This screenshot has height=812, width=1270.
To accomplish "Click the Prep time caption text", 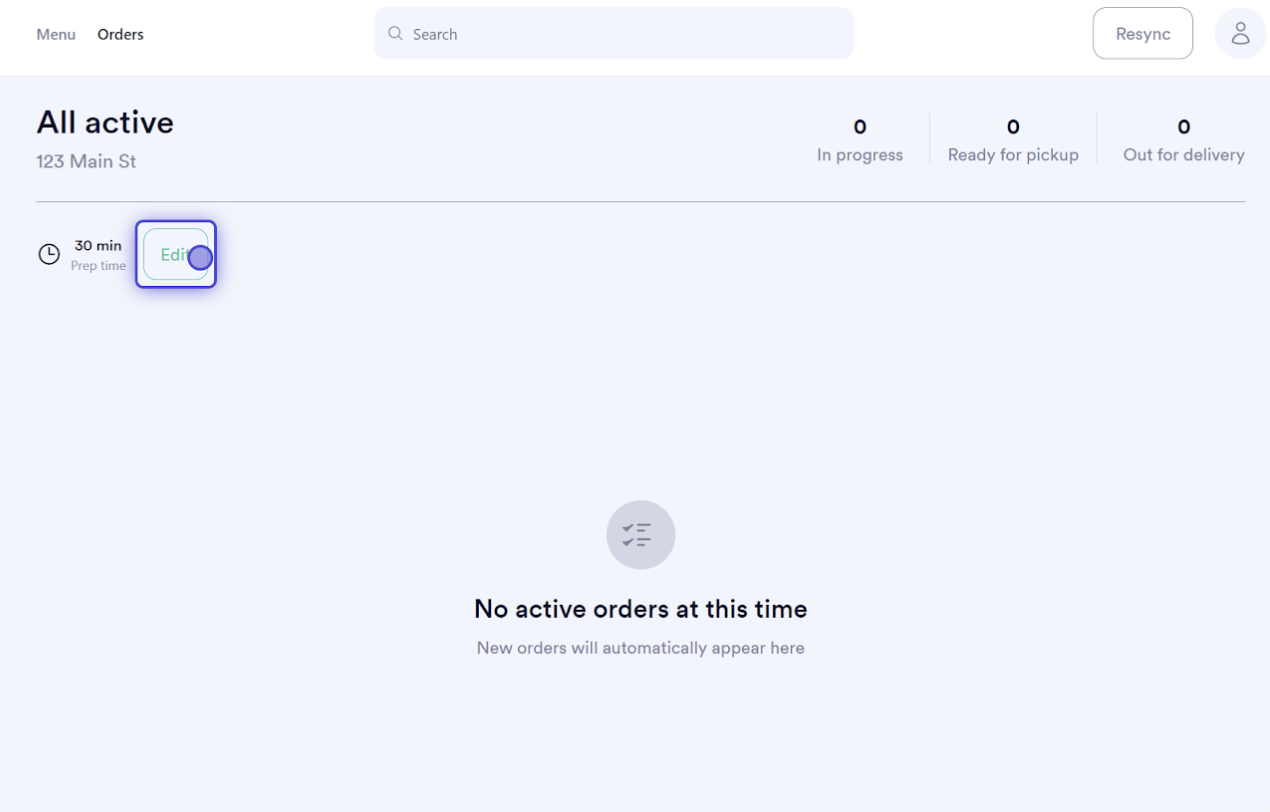I will tap(98, 266).
